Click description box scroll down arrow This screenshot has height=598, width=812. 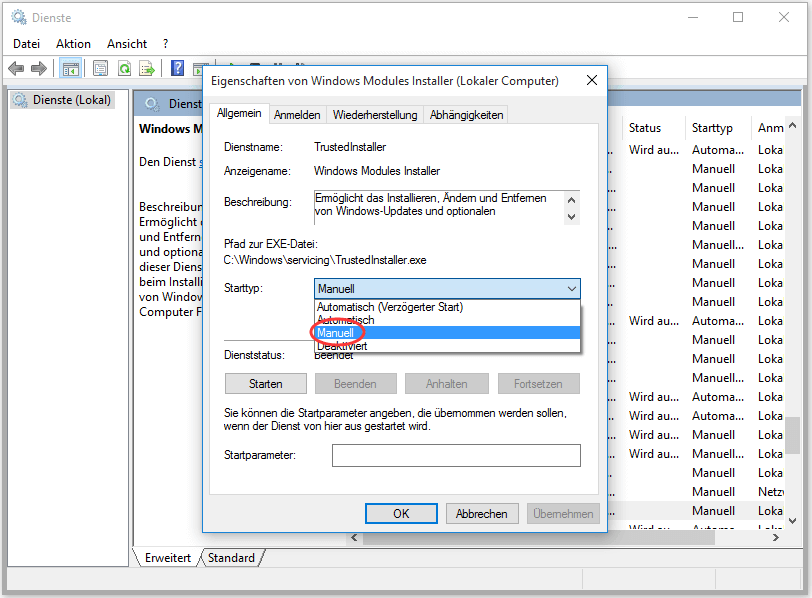point(571,216)
